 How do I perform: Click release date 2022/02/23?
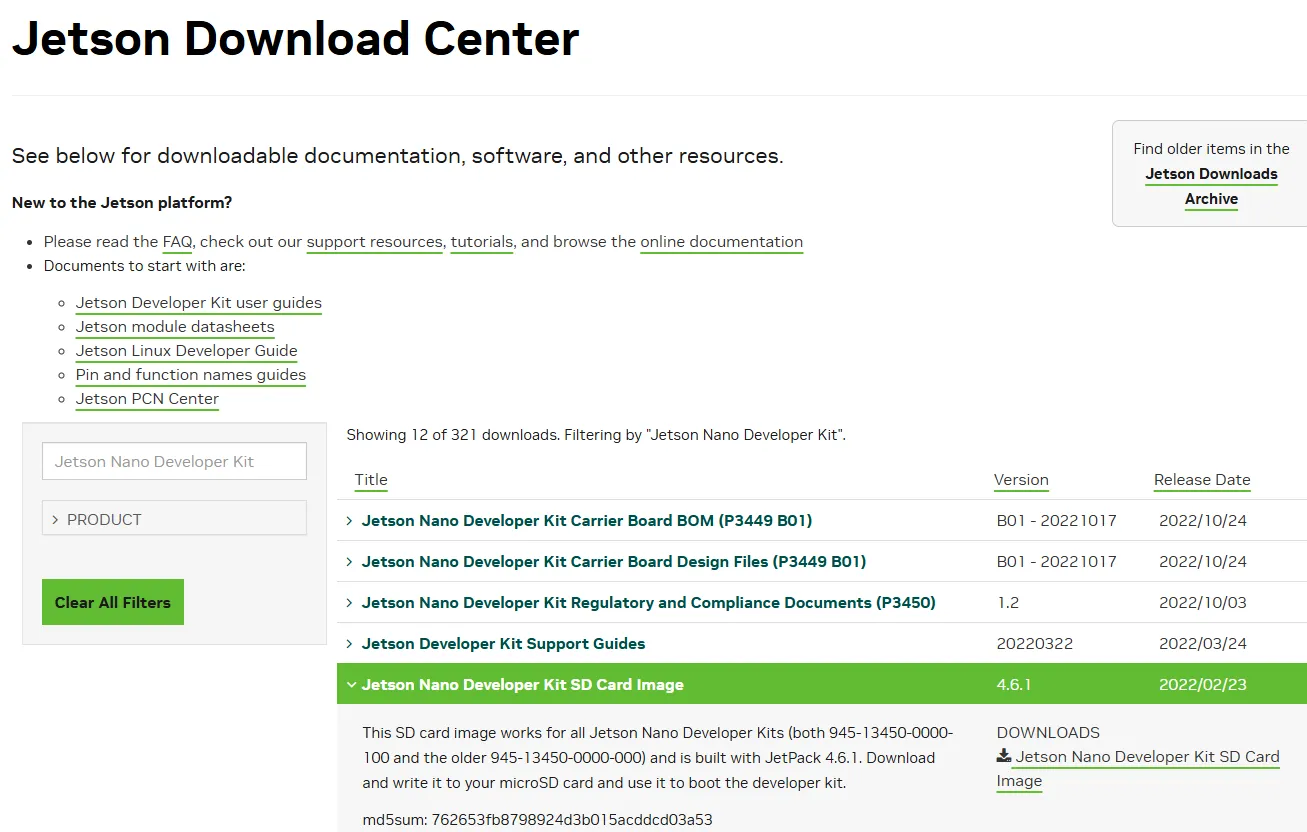[1203, 685]
